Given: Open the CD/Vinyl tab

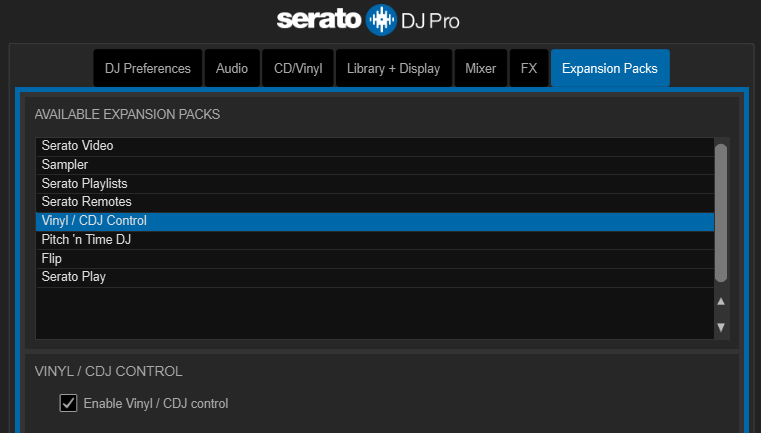Looking at the screenshot, I should [297, 69].
